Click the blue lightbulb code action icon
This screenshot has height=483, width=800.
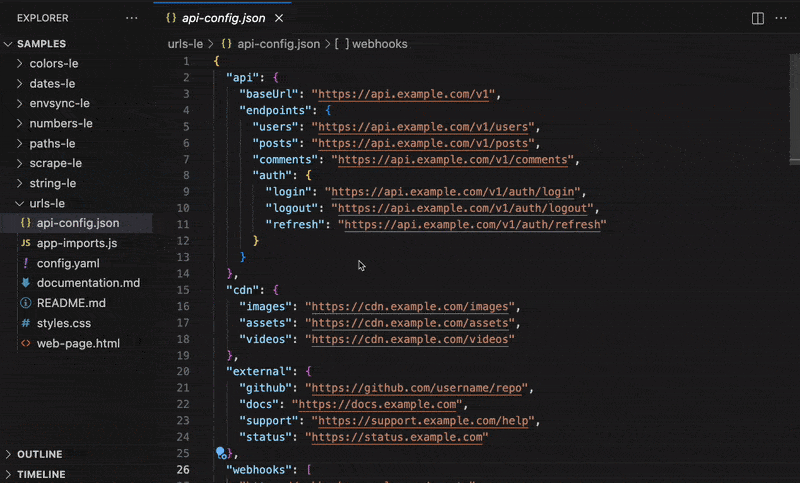tap(221, 452)
